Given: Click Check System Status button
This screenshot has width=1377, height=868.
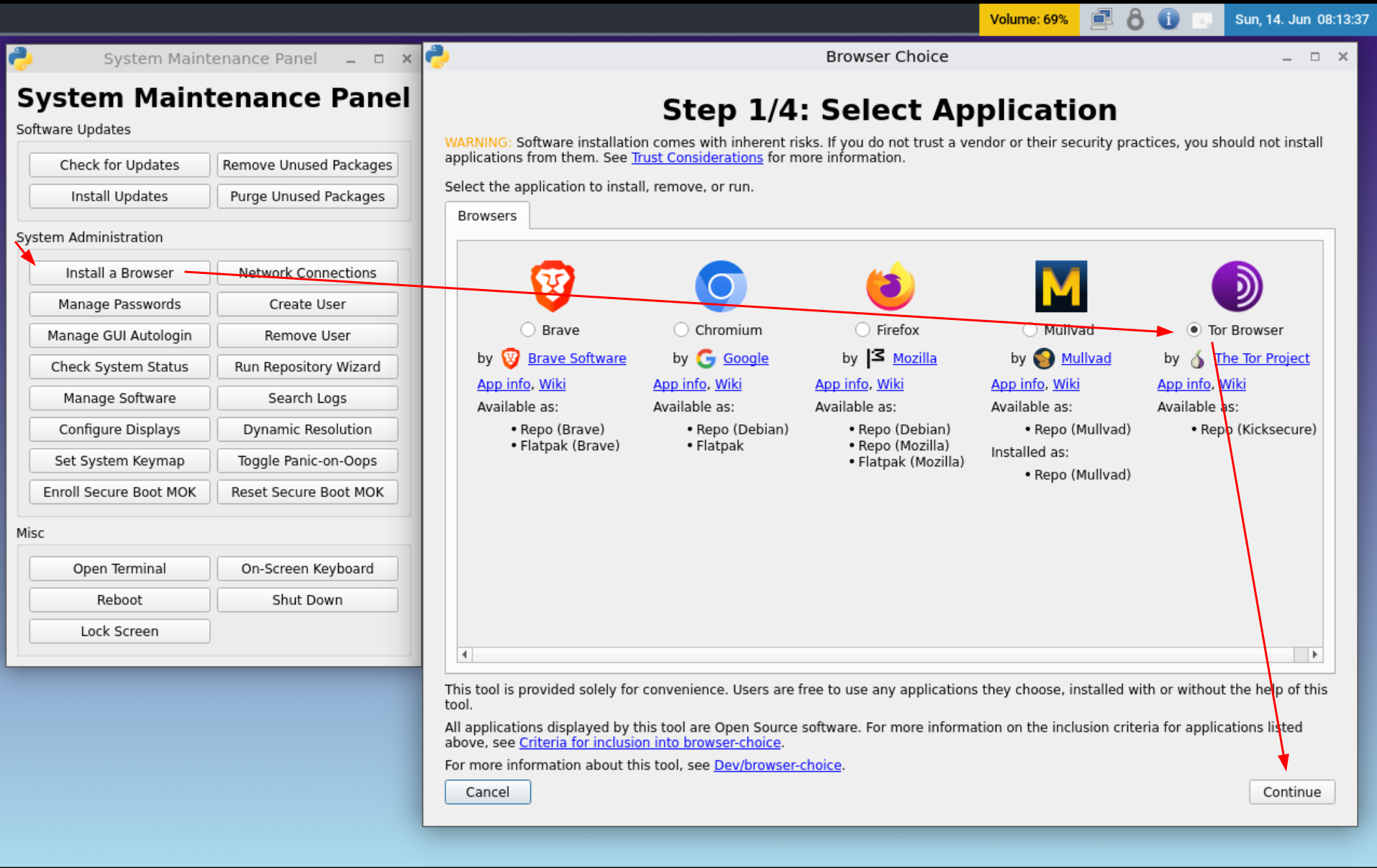Looking at the screenshot, I should coord(119,367).
